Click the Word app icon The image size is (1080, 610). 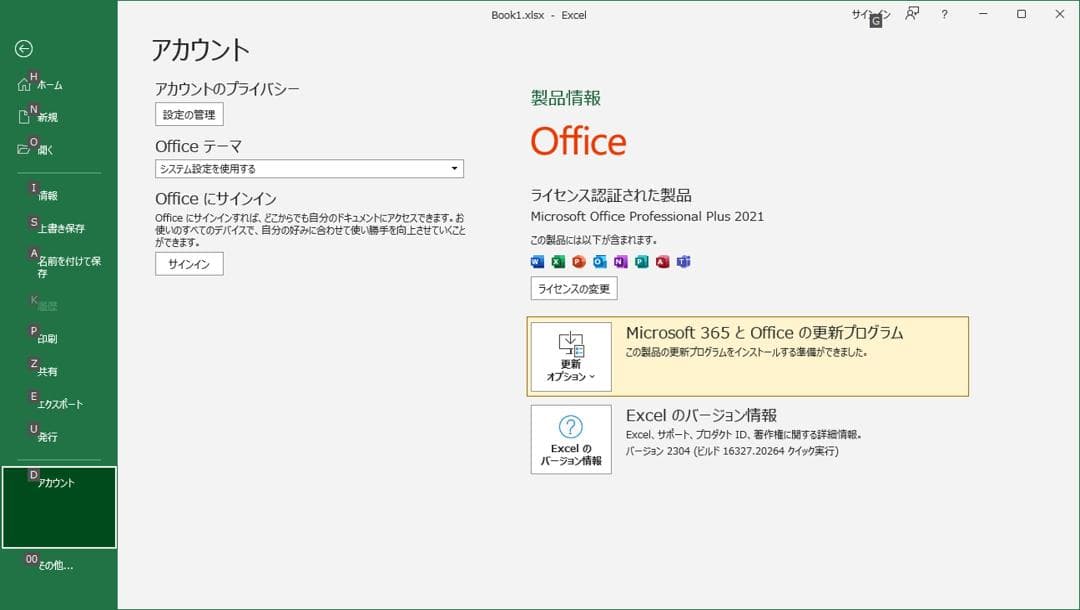click(x=536, y=261)
